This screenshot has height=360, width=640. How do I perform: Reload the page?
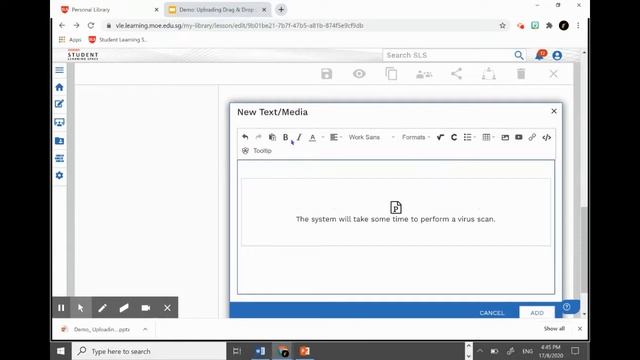pyautogui.click(x=91, y=25)
